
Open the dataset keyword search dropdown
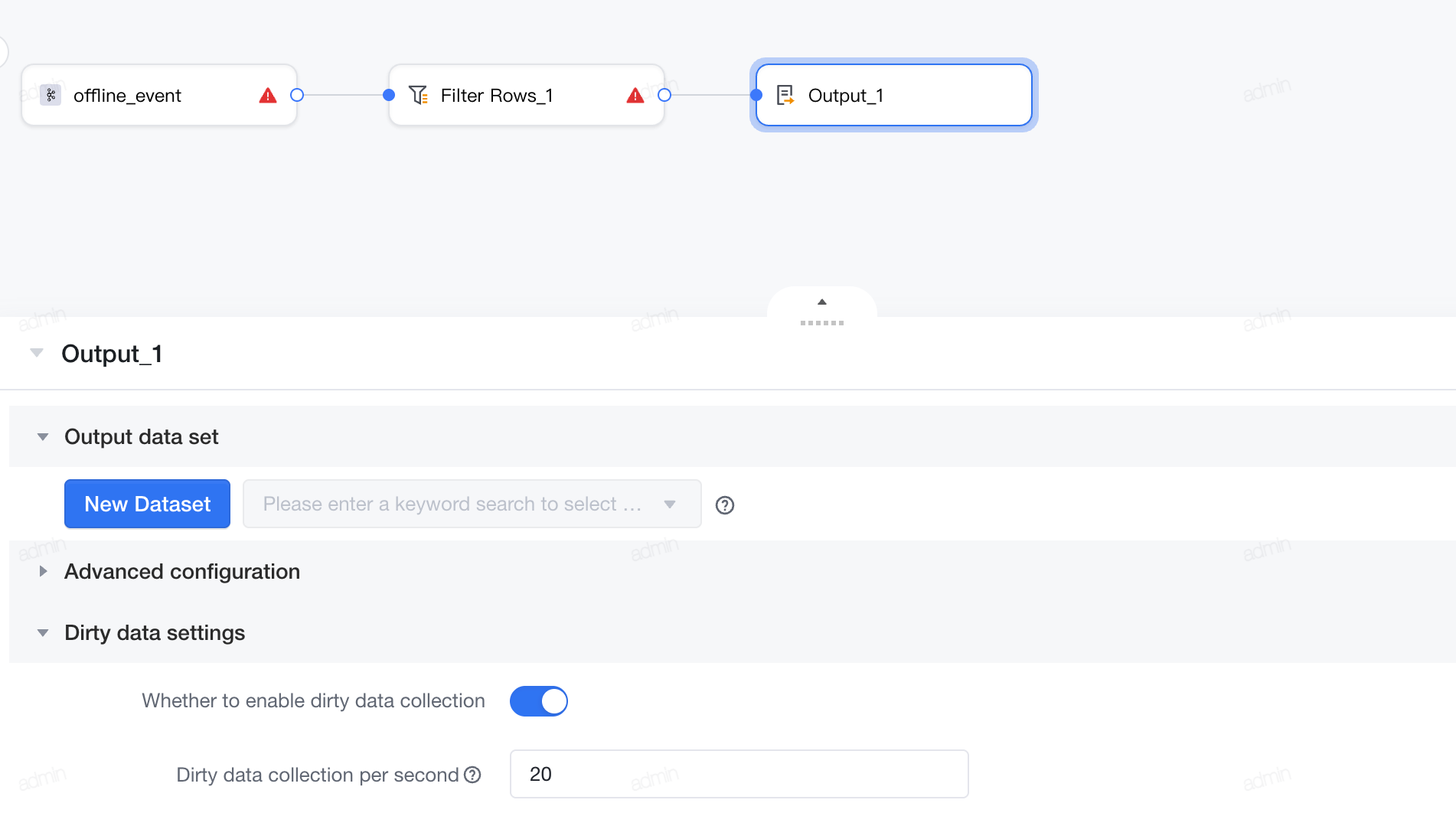tap(472, 504)
